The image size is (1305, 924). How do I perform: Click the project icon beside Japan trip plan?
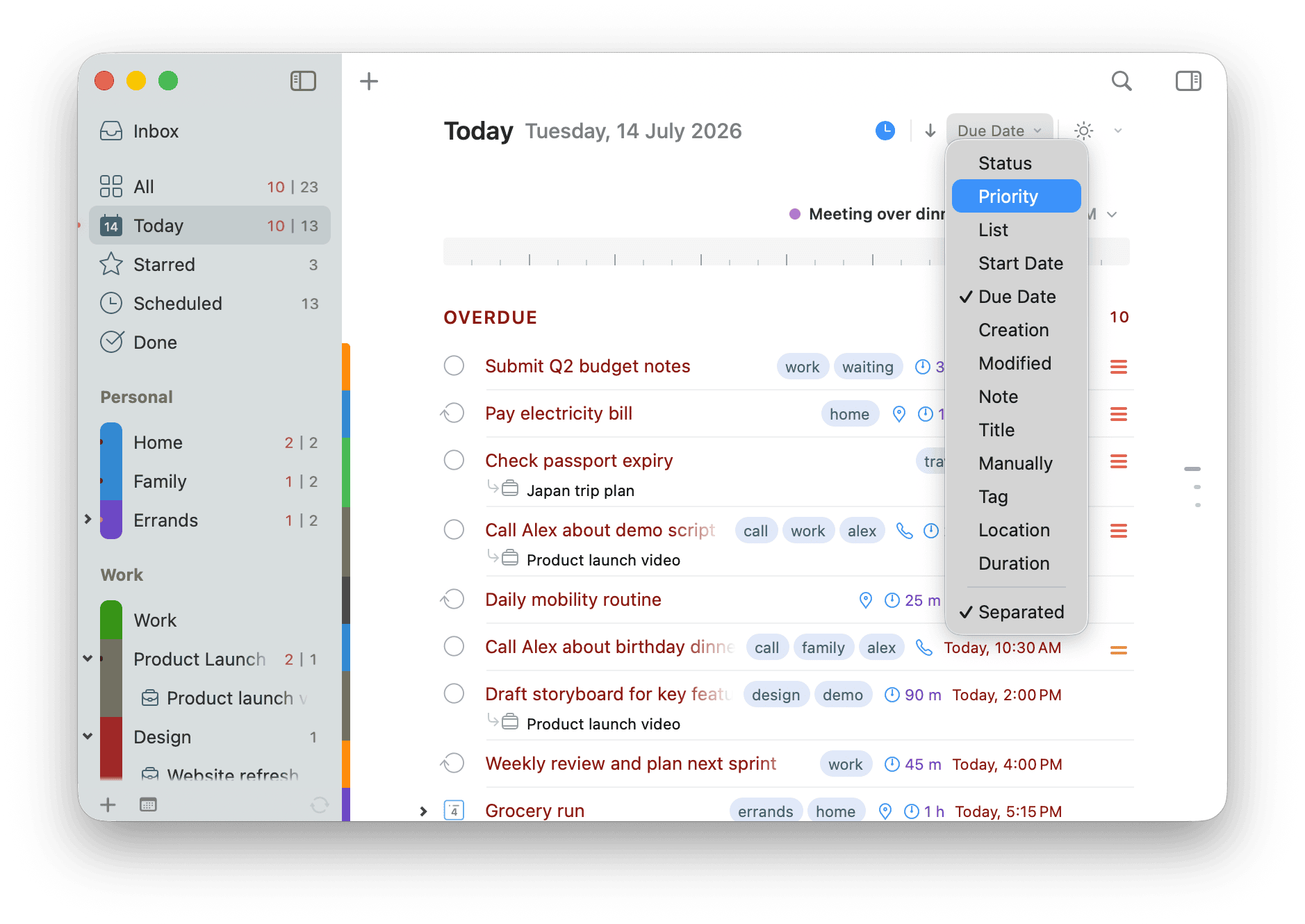(510, 488)
